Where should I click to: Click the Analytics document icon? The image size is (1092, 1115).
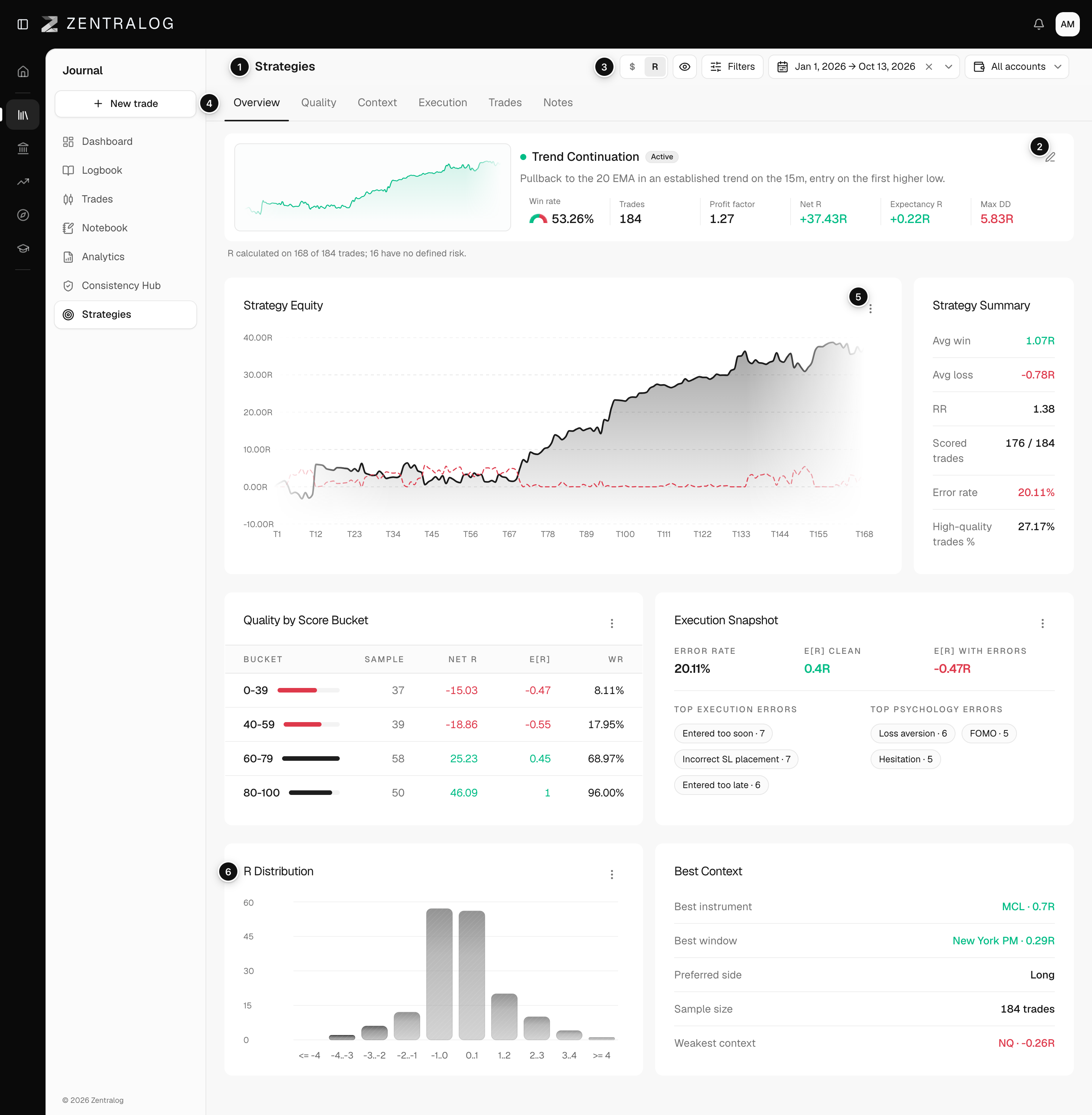[x=68, y=257]
